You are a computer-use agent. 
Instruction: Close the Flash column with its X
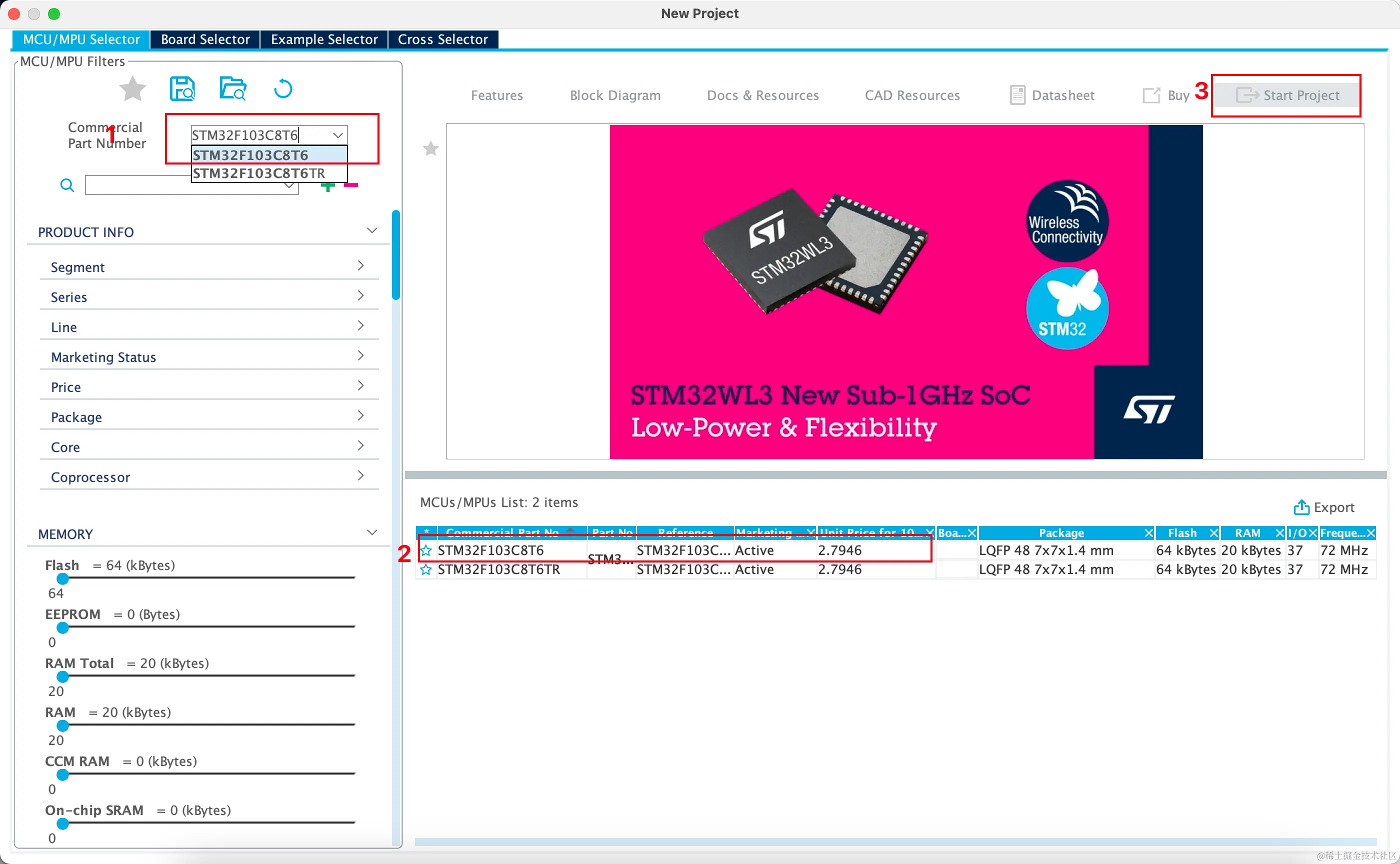[1214, 533]
